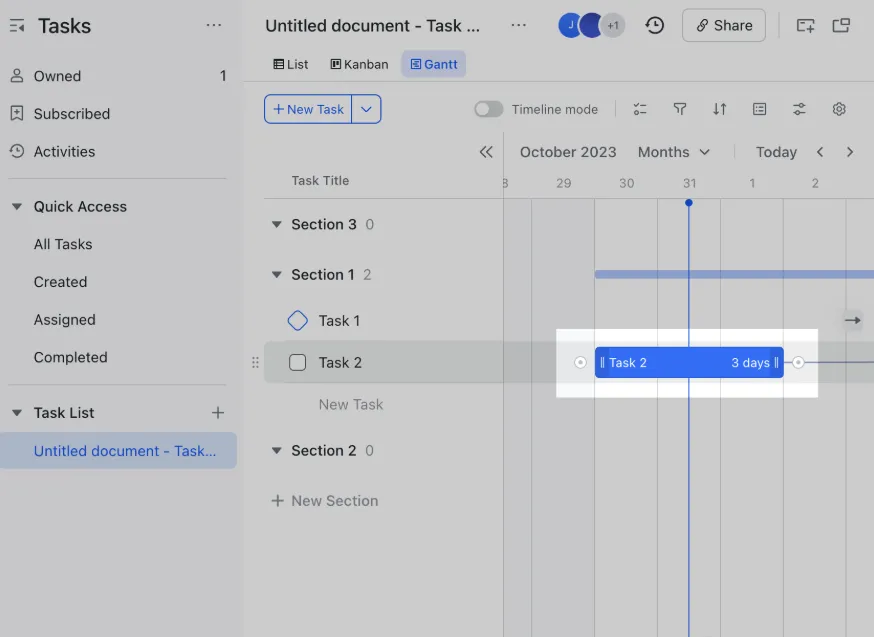Switch to the Kanban view tab
This screenshot has width=874, height=637.
point(360,65)
